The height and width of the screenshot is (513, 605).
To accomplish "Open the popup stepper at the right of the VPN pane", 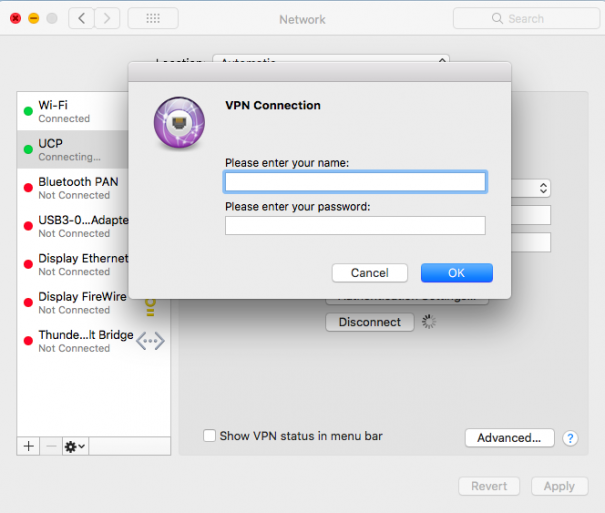I will click(543, 188).
